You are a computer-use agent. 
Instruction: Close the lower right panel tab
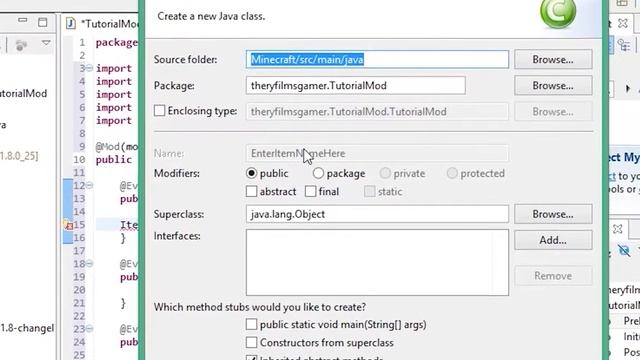click(x=618, y=229)
